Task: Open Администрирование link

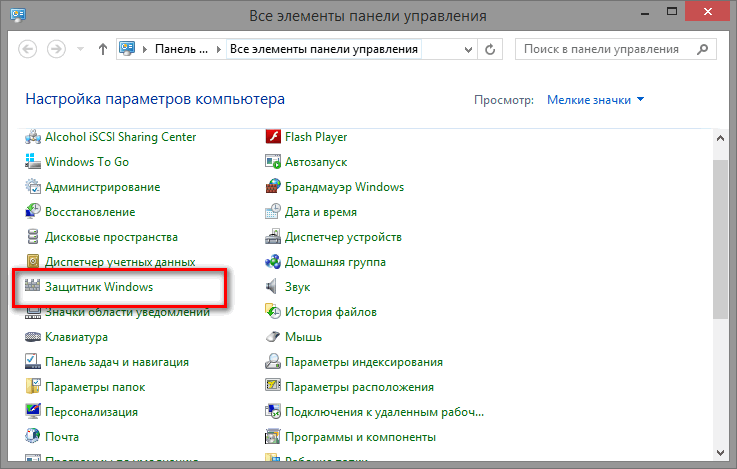Action: pos(102,187)
